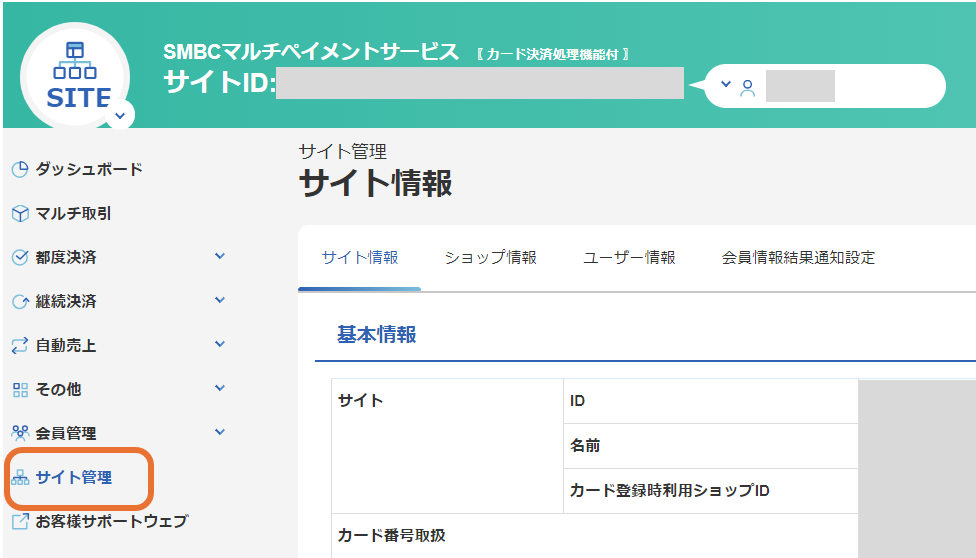The height and width of the screenshot is (558, 976).
Task: Click the 継続決済 circular arrow icon
Action: pos(20,301)
